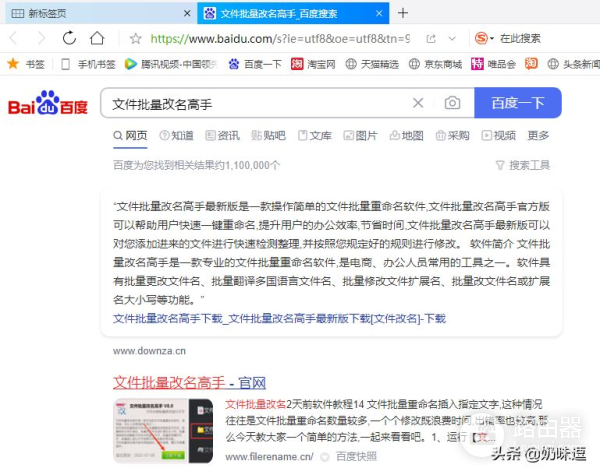Screen dimensions: 600x475
Task: Open the www.filerename.cn/ URL
Action: [x=269, y=457]
